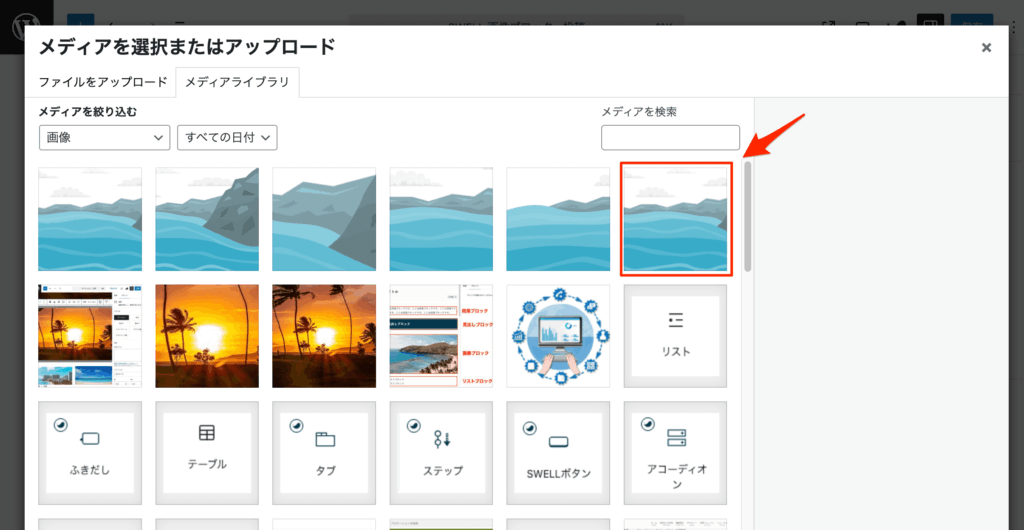Choose the editor screenshot thumbnail showing a sunset
The image size is (1024, 530).
[x=90, y=335]
